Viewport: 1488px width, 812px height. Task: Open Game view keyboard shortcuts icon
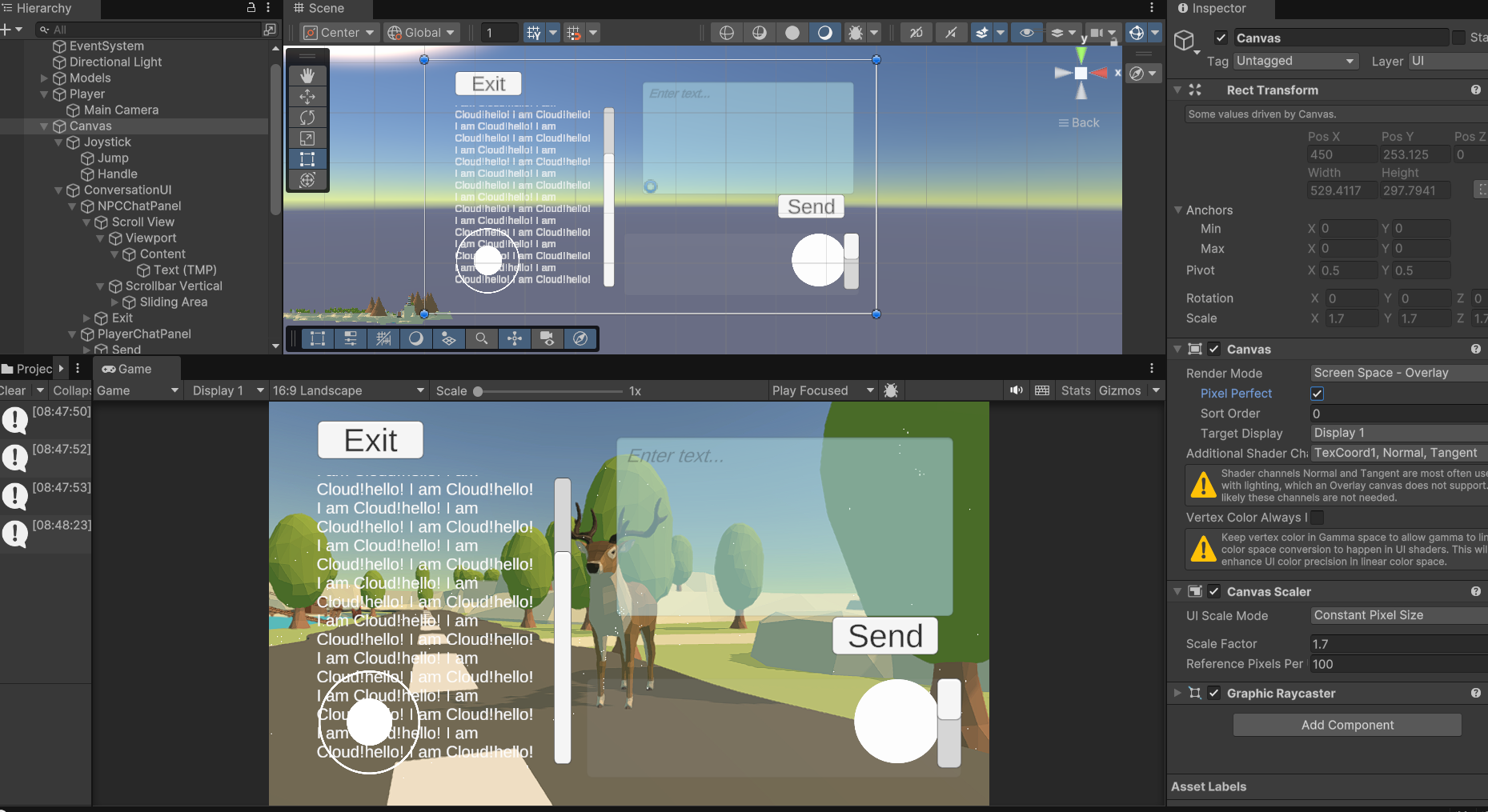[1042, 390]
